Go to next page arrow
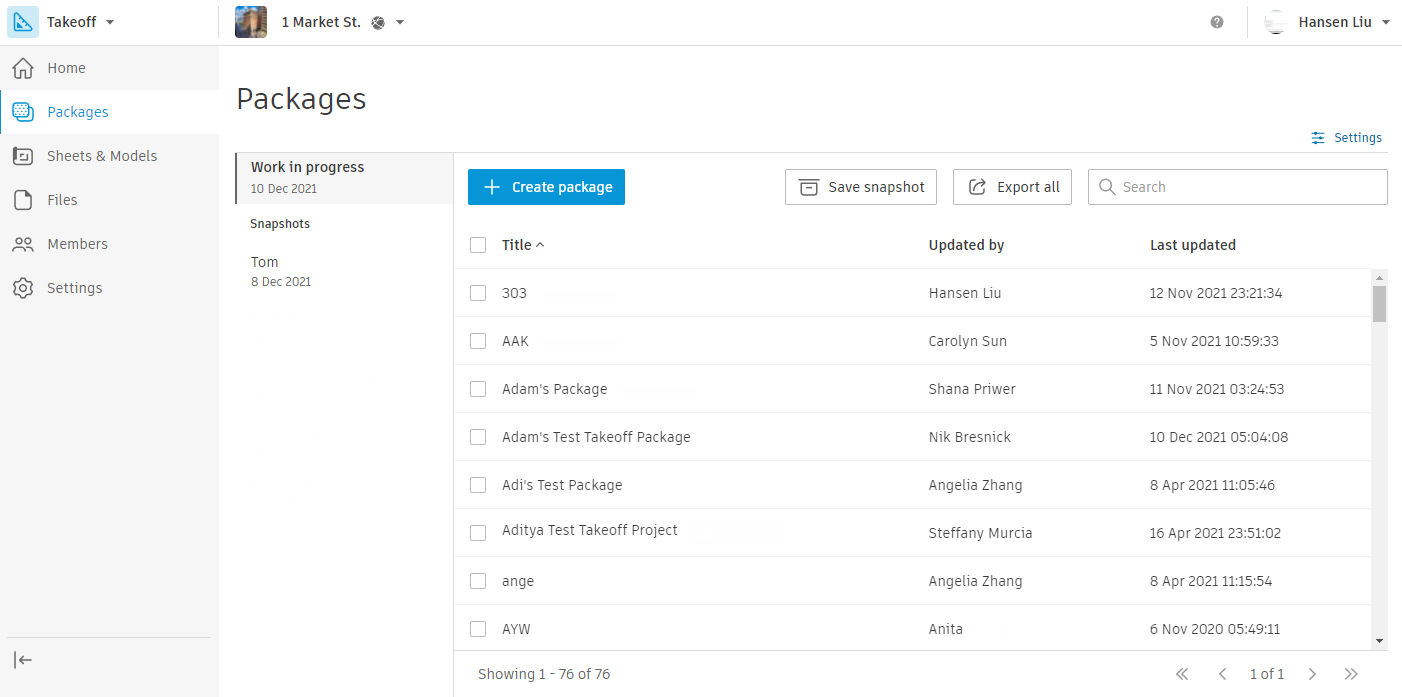The width and height of the screenshot is (1402, 697). 1313,674
